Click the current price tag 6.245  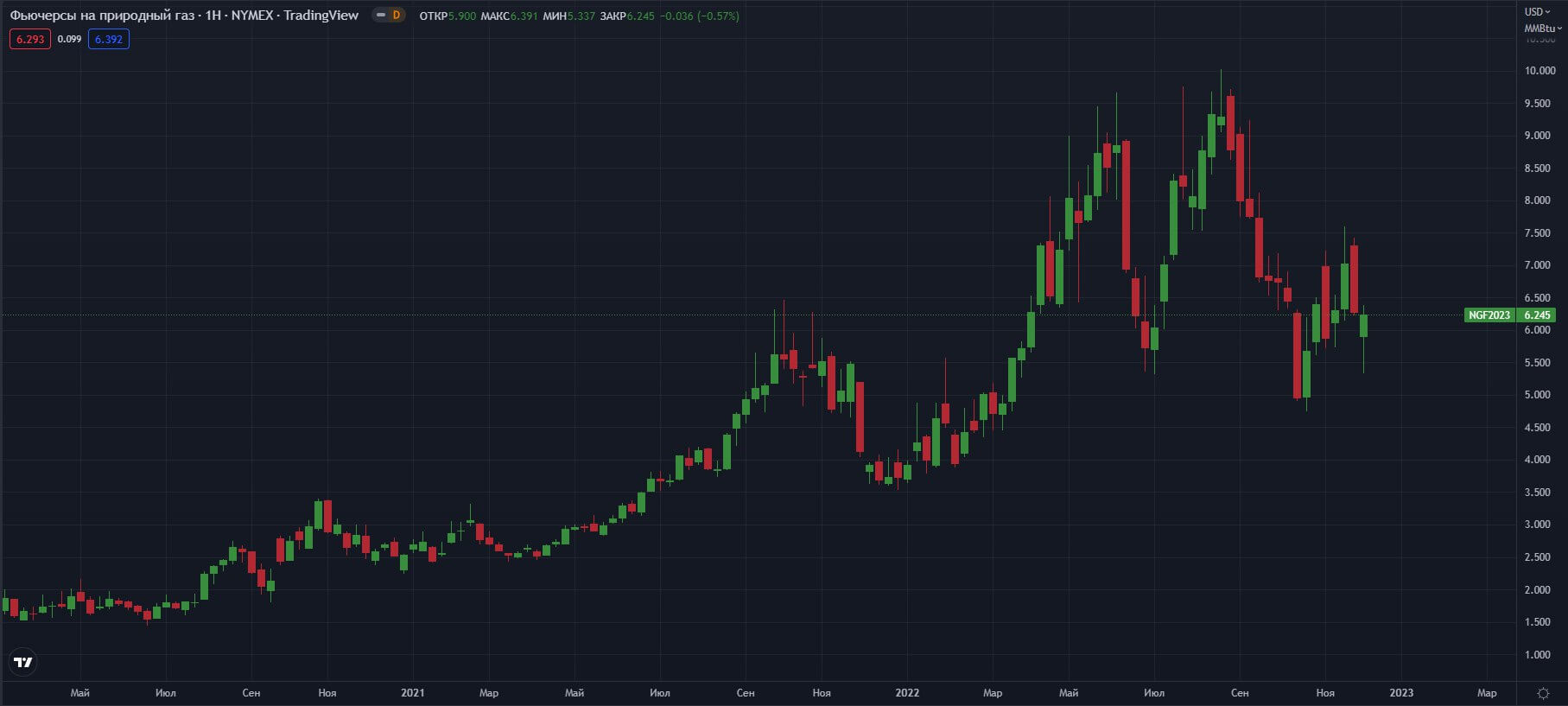(1536, 315)
